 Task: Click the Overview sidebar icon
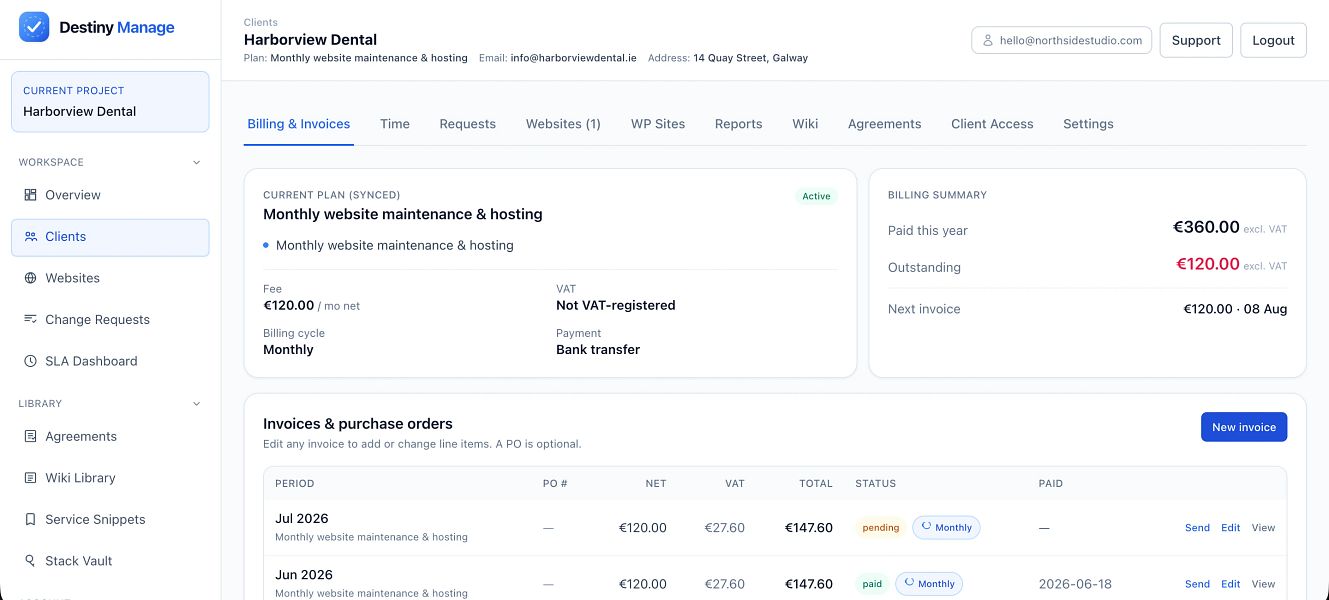click(30, 195)
